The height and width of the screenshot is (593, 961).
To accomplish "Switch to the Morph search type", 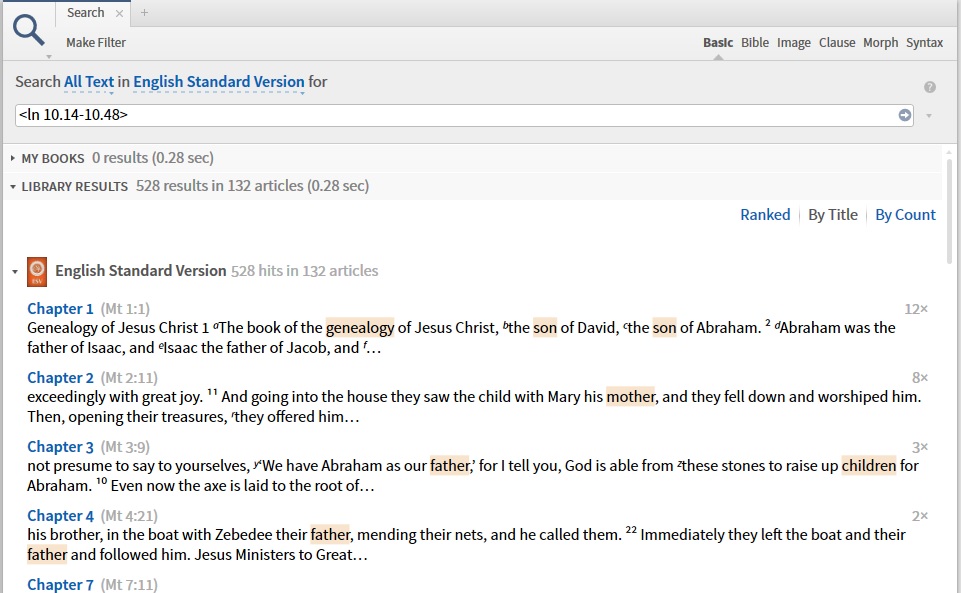I will pos(880,42).
